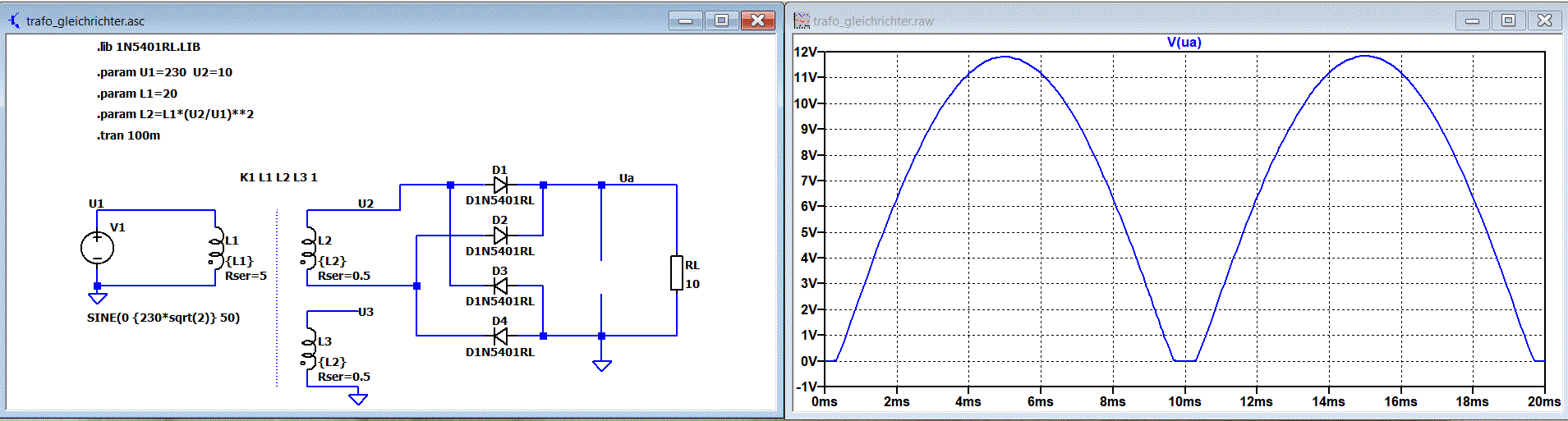
Task: Click the .lib 1N5401RL.LIB directive
Action: (x=149, y=47)
